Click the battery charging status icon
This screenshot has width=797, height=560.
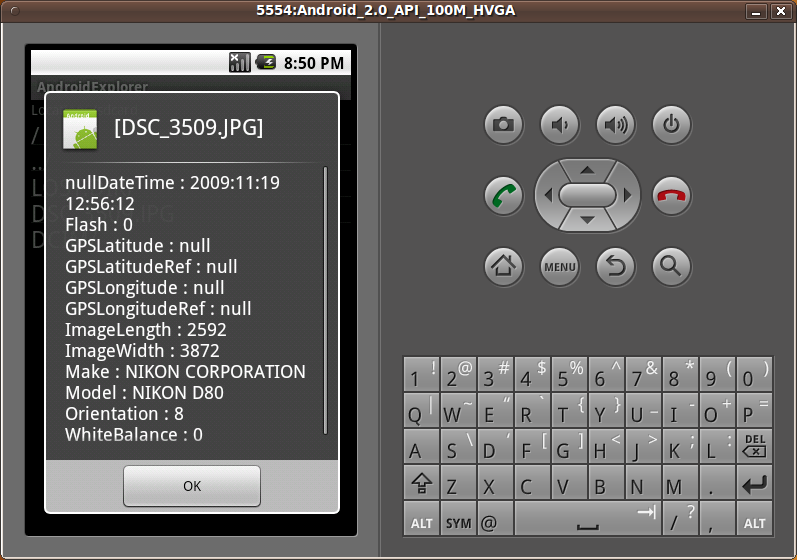266,63
